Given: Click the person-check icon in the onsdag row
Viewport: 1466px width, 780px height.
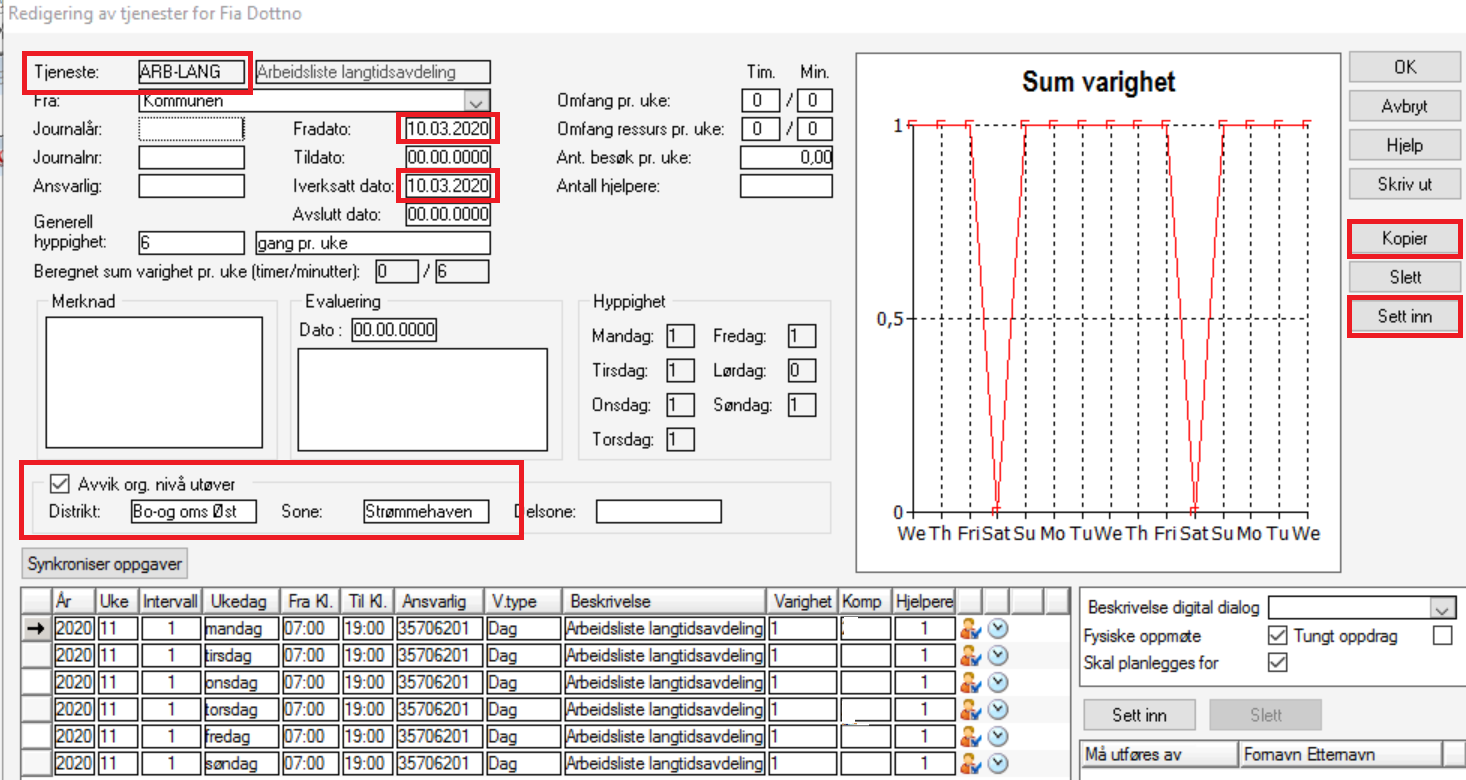Looking at the screenshot, I should pos(970,682).
